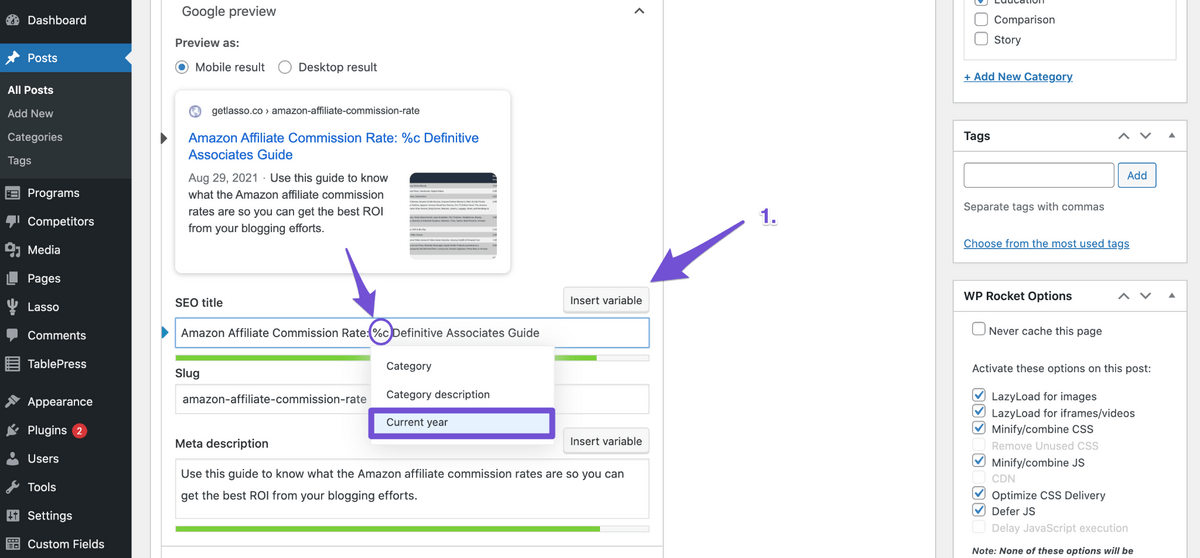This screenshot has height=558, width=1200.
Task: Choose Category from variable list
Action: click(x=462, y=366)
